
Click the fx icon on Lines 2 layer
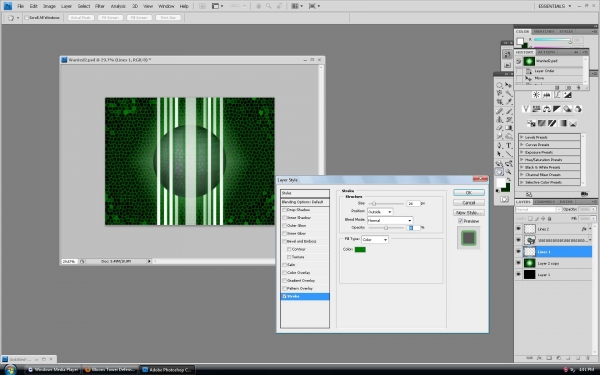584,229
